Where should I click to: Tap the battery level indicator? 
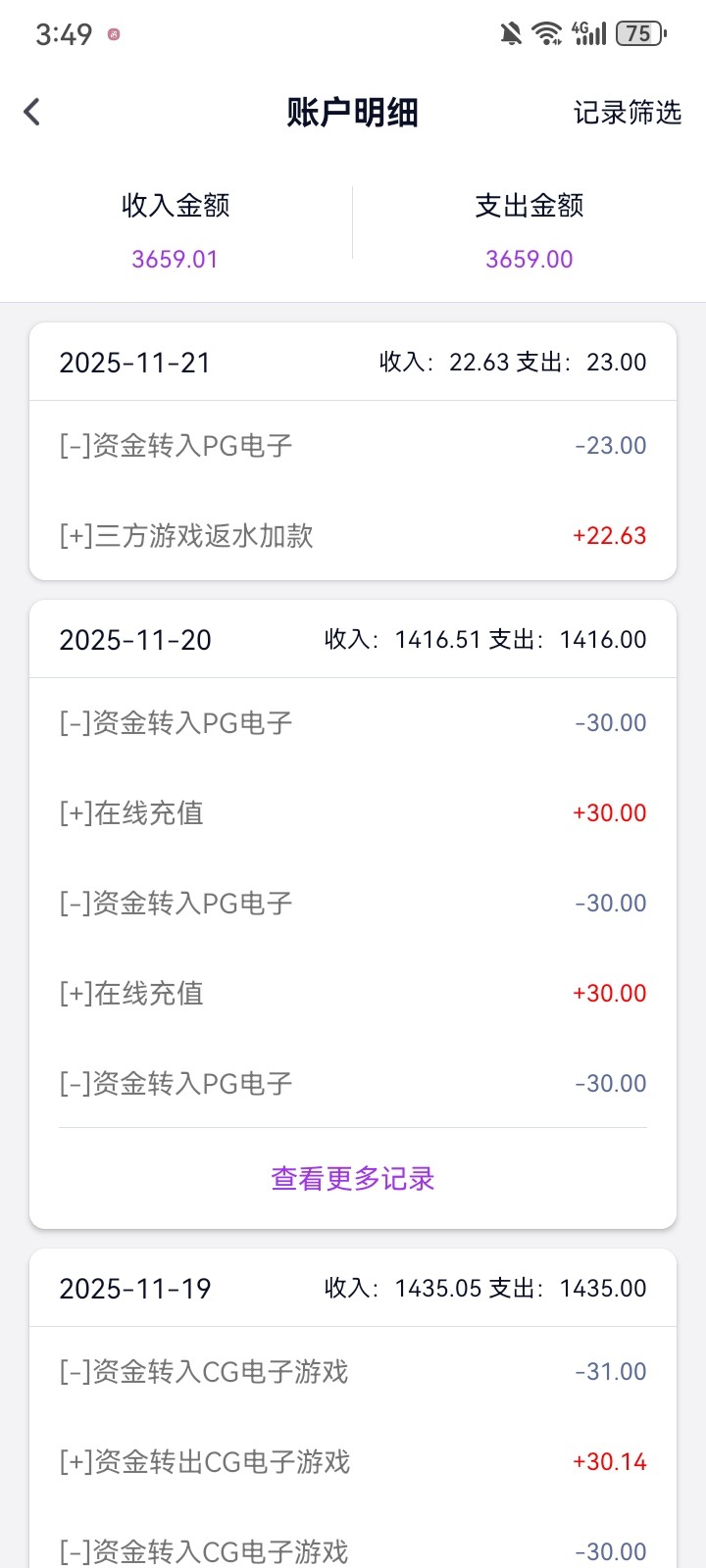tap(640, 34)
